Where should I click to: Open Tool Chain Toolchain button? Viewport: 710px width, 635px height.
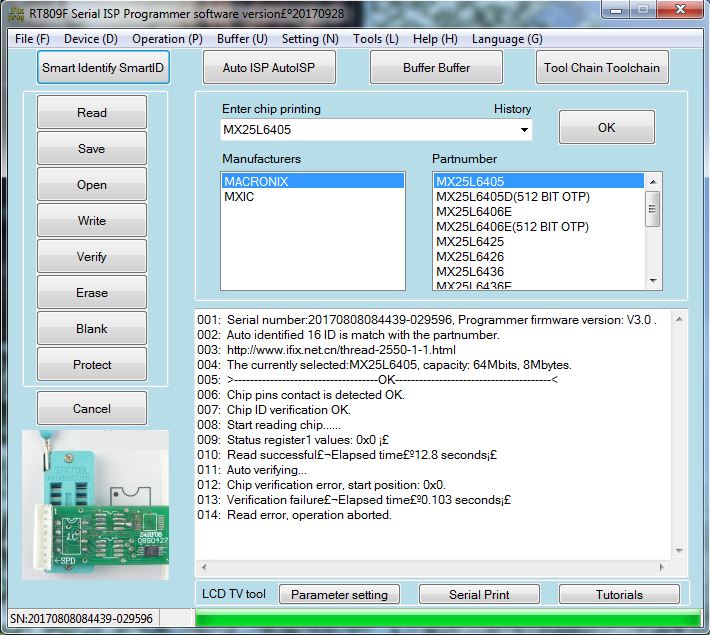(x=602, y=67)
